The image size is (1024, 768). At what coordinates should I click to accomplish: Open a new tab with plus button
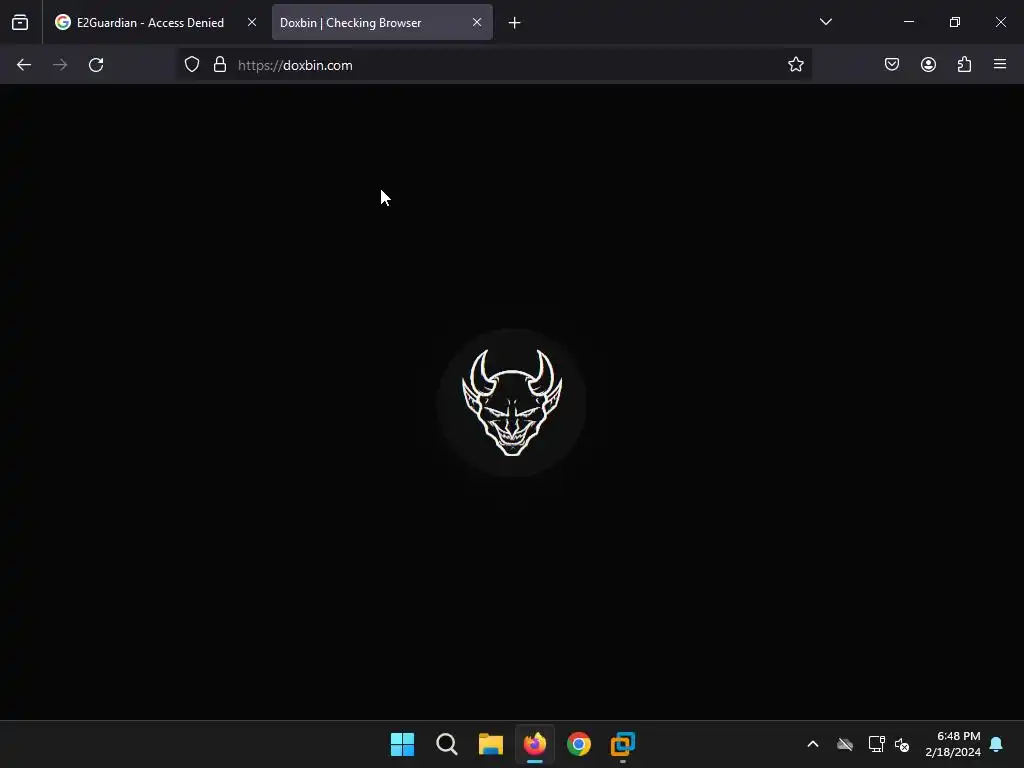(x=515, y=23)
